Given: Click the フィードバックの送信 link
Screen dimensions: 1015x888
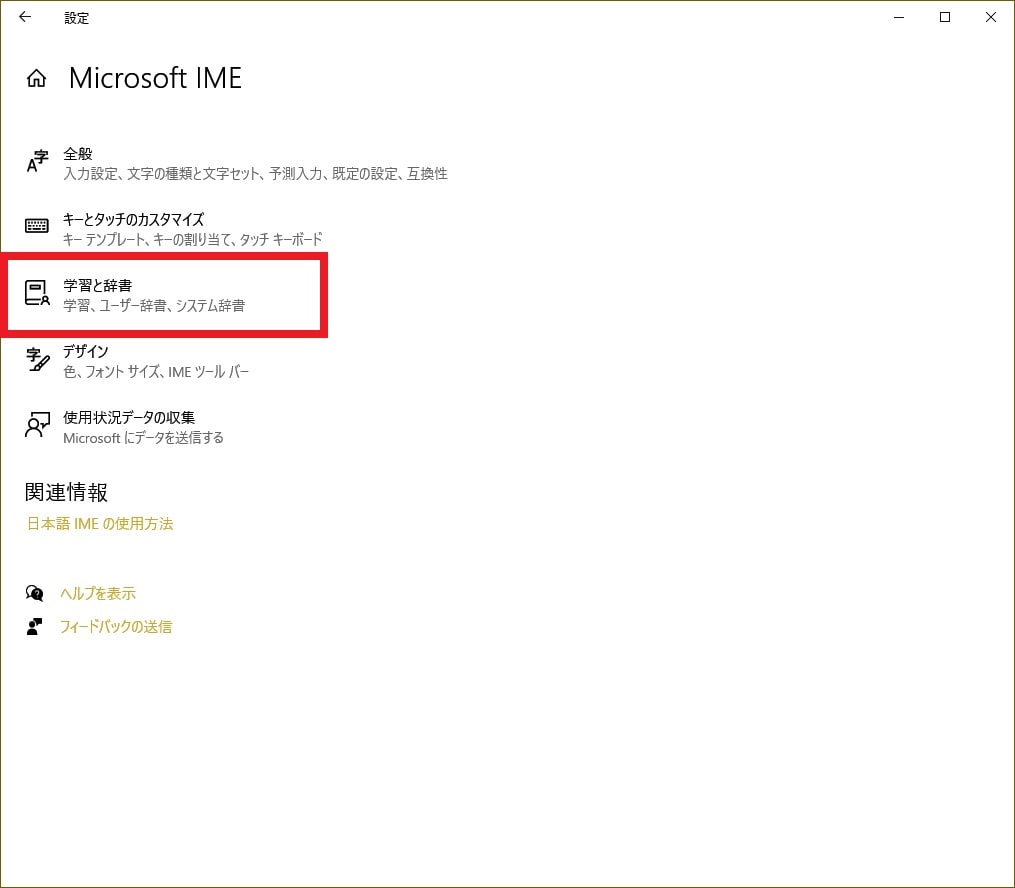Looking at the screenshot, I should coord(116,627).
